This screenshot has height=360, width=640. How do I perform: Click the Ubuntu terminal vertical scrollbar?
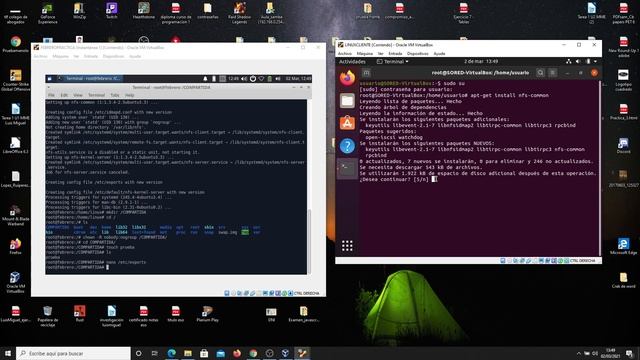(x=600, y=168)
